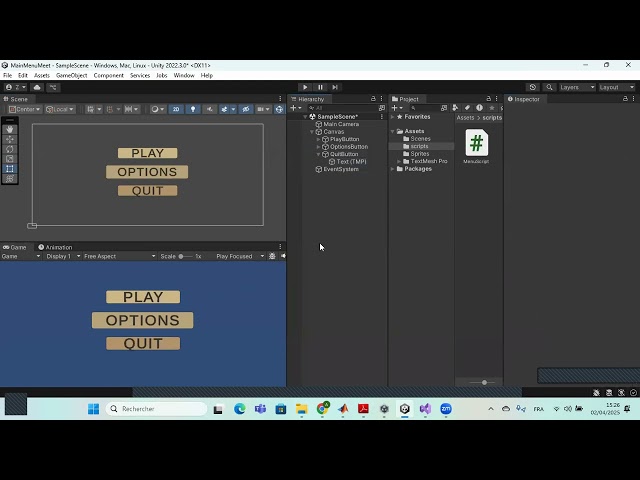Collapse QuitButton in Hierarchy
640x480 pixels.
tap(318, 154)
